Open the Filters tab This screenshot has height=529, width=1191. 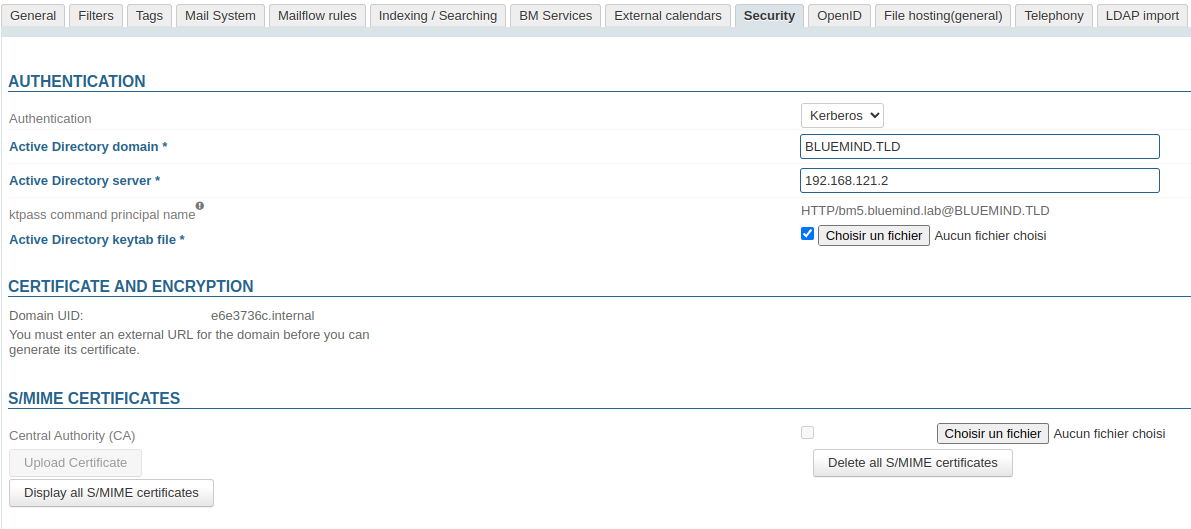[96, 16]
